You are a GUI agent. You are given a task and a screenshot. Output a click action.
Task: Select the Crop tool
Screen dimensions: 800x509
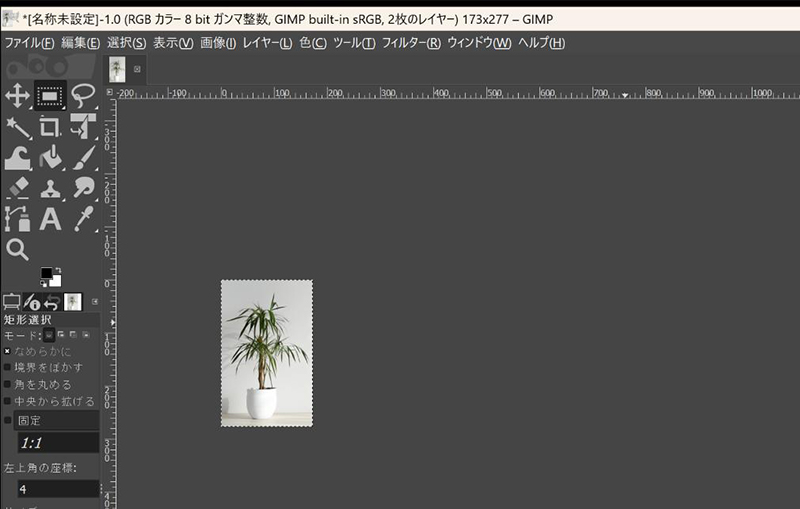click(x=50, y=127)
